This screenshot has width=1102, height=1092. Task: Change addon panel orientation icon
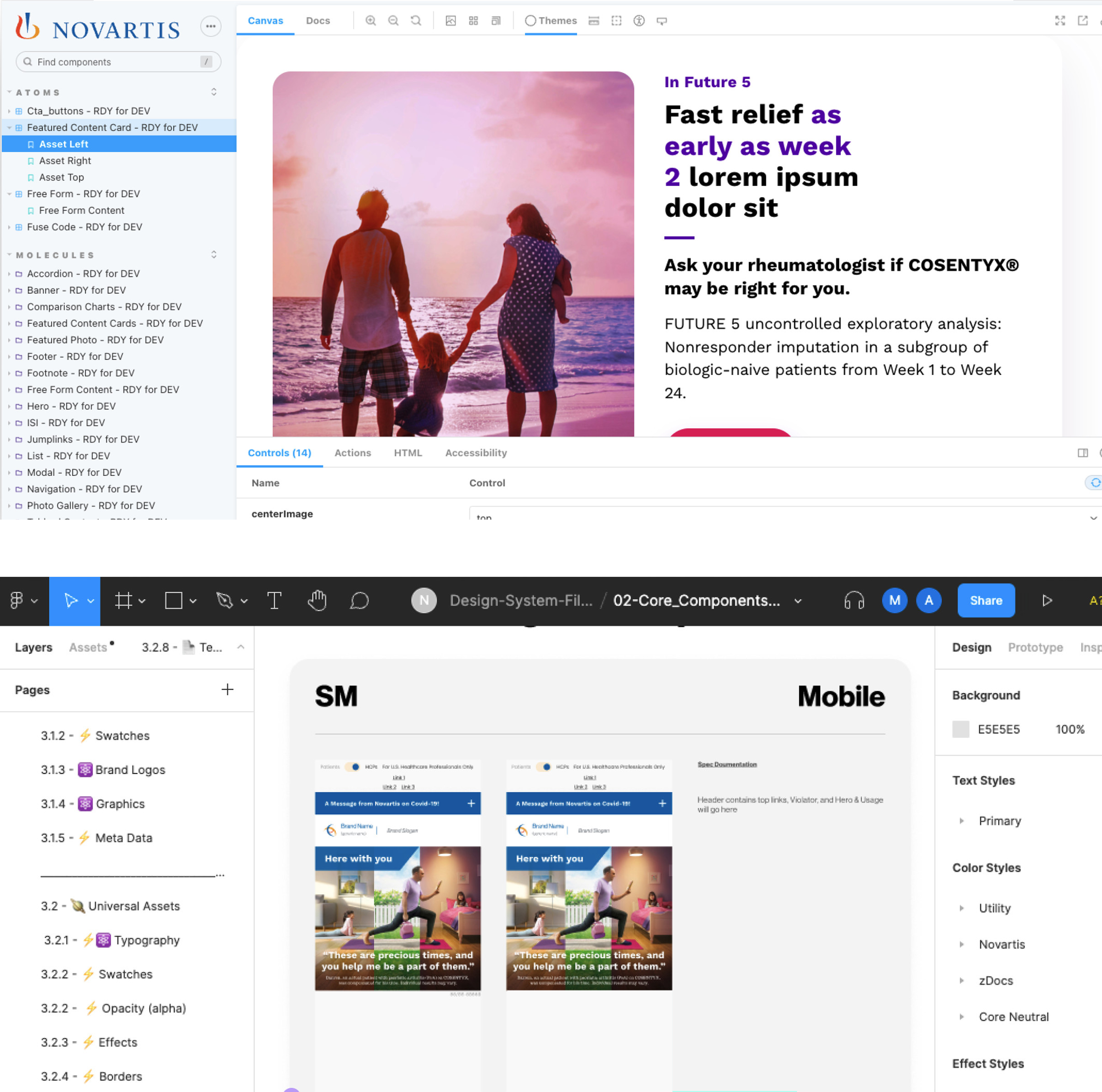[1083, 453]
